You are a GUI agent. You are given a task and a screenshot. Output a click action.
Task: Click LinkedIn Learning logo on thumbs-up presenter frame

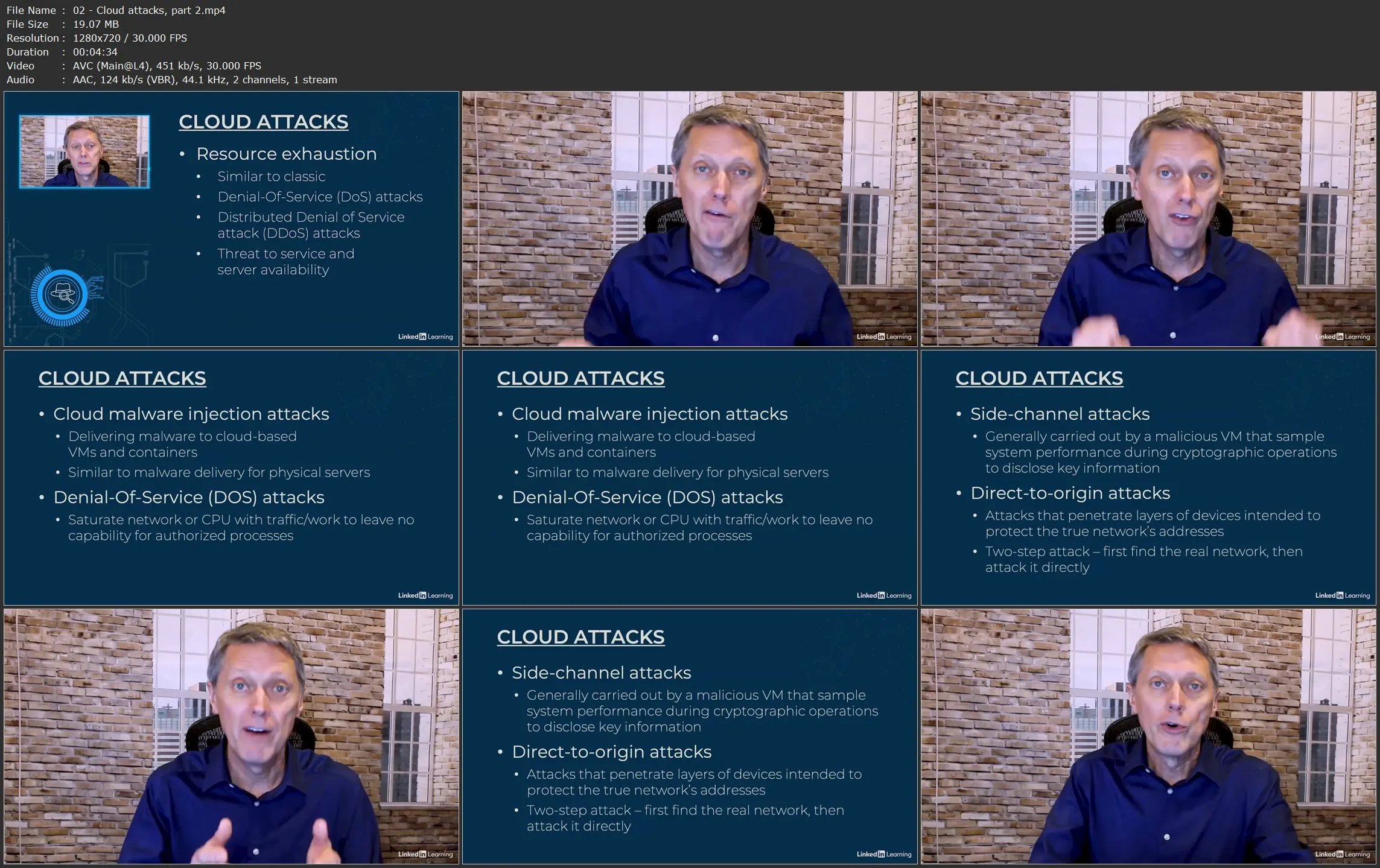pos(425,854)
